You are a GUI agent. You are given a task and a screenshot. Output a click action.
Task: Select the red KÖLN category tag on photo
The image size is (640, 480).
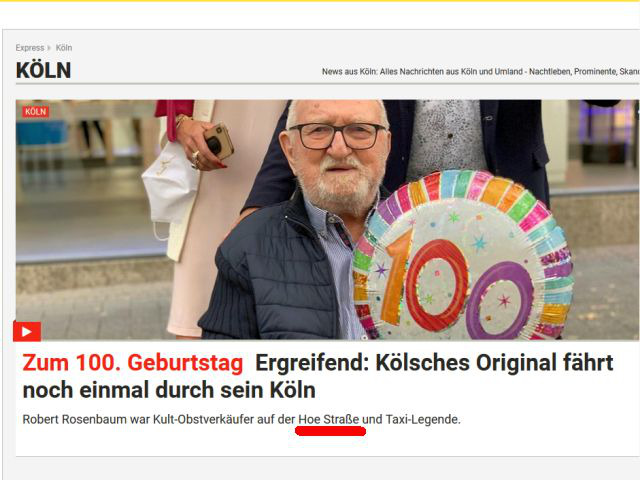click(x=36, y=111)
